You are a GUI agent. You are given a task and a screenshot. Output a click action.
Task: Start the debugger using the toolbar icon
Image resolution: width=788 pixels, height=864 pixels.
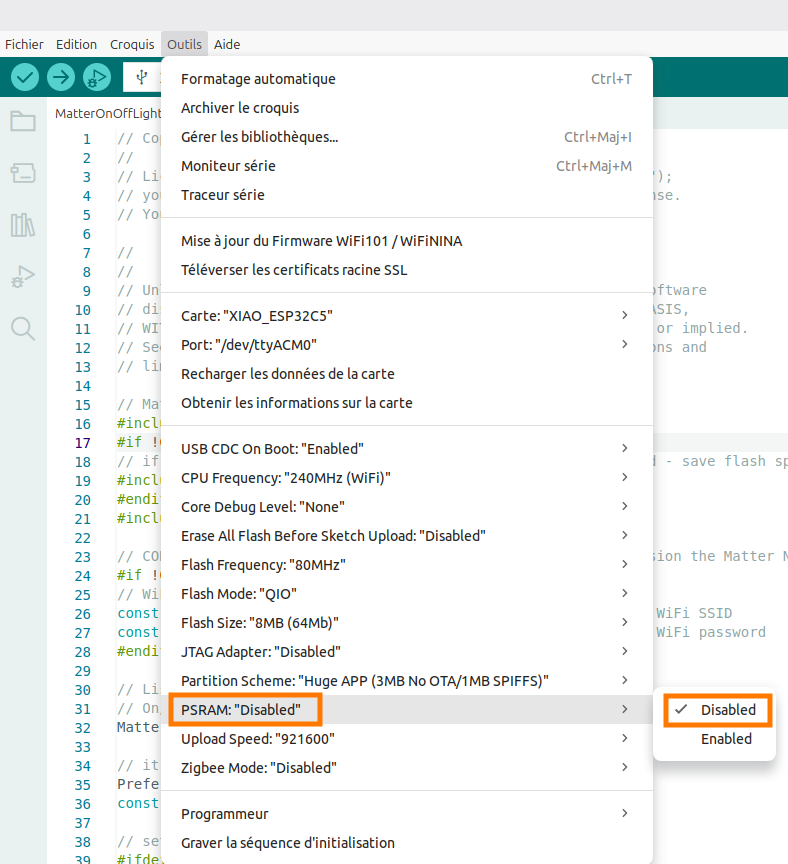(x=97, y=77)
